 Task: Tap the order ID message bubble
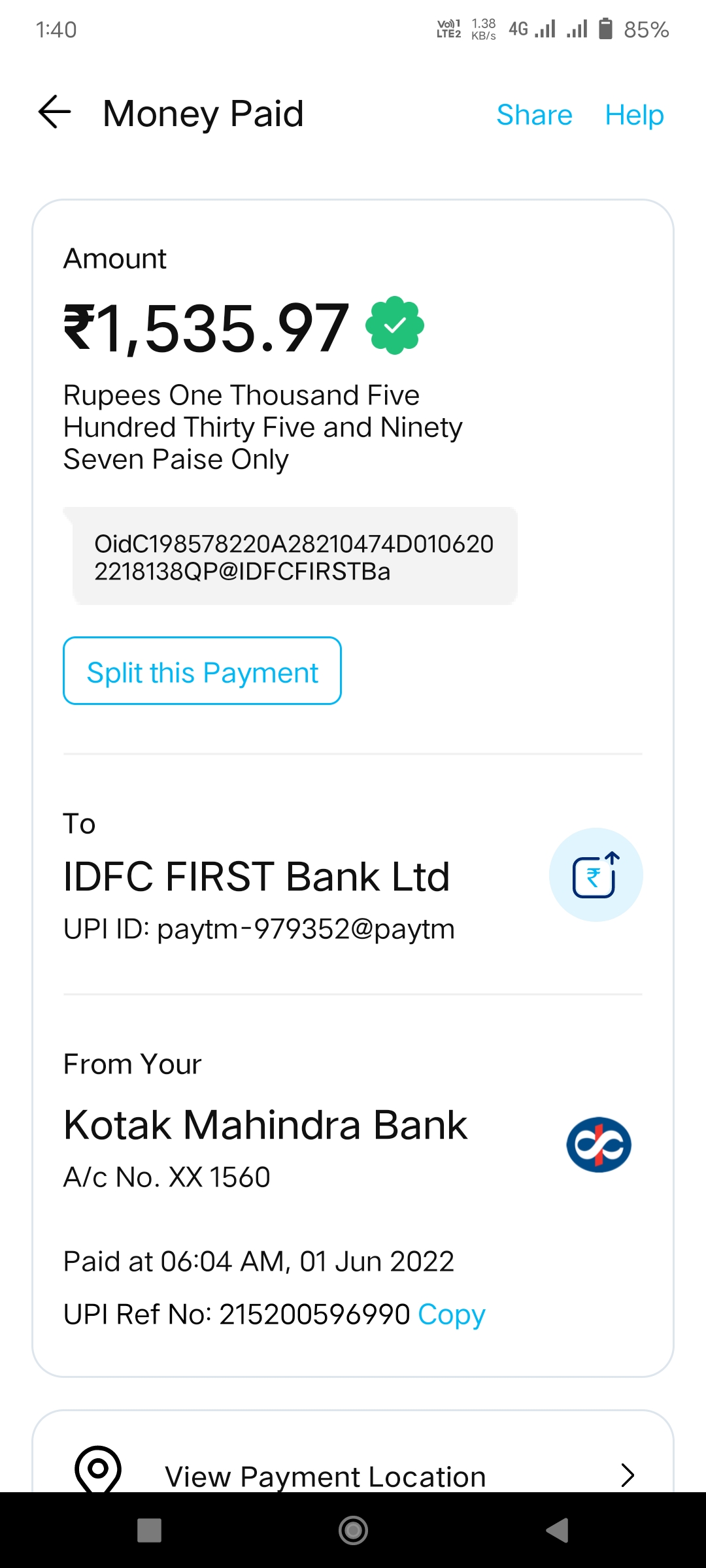(294, 557)
